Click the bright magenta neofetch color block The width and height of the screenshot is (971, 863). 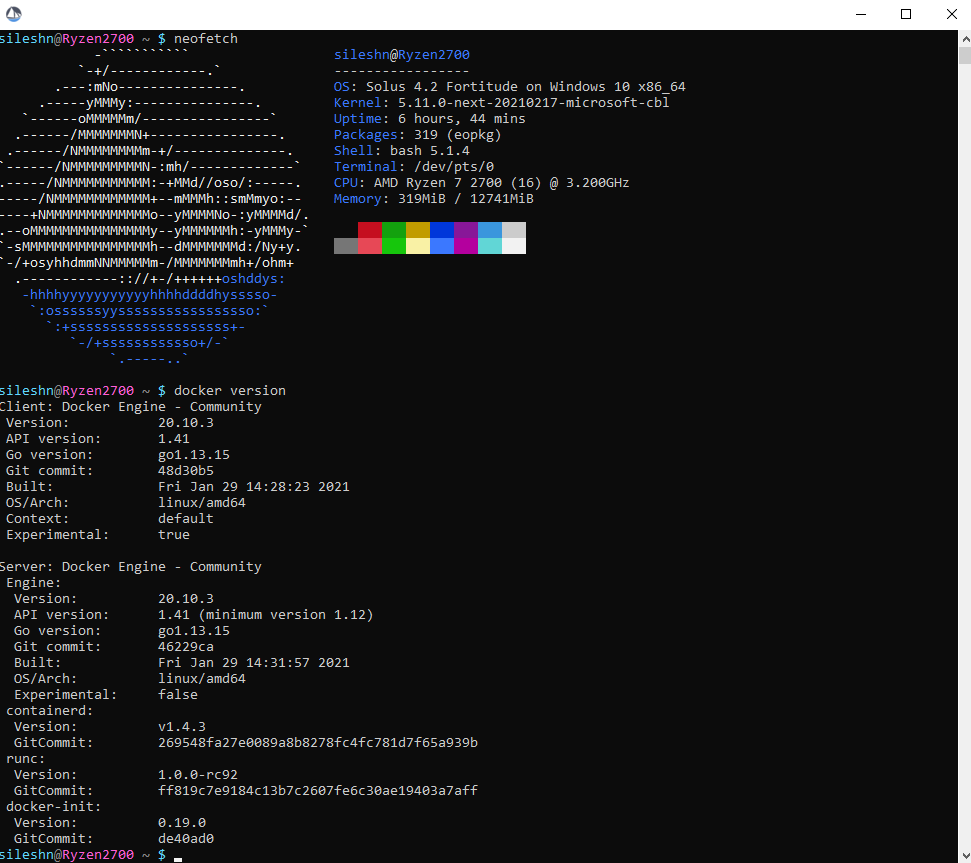coord(466,246)
